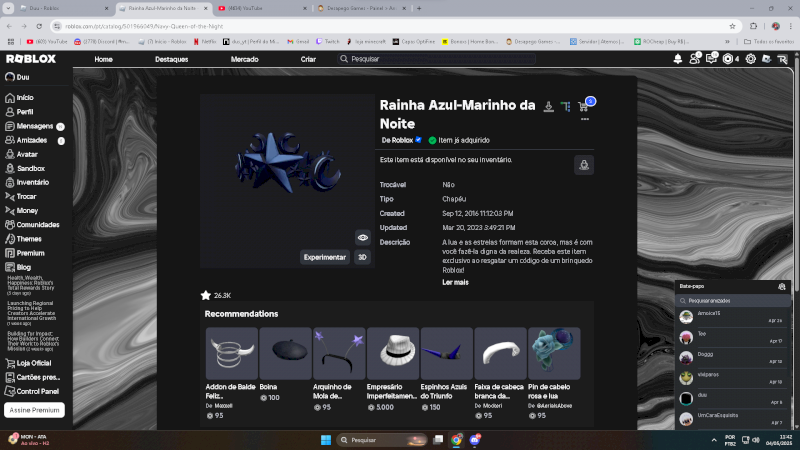The height and width of the screenshot is (450, 800).
Task: Open the settings gear in Roblox header
Action: 751,59
